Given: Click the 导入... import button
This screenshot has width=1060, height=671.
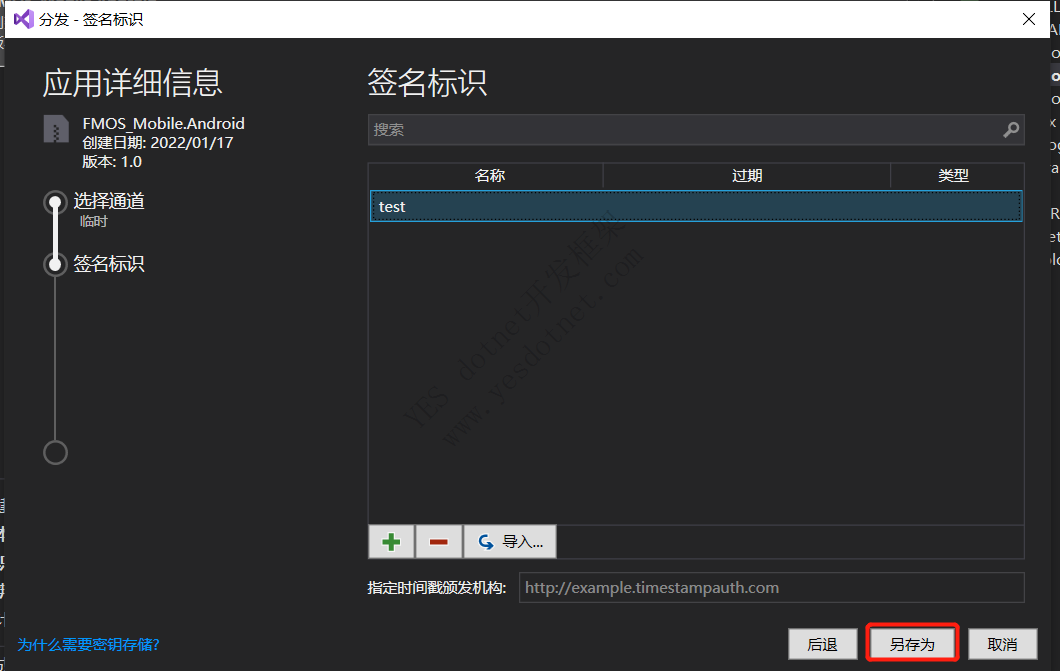Looking at the screenshot, I should [x=510, y=542].
